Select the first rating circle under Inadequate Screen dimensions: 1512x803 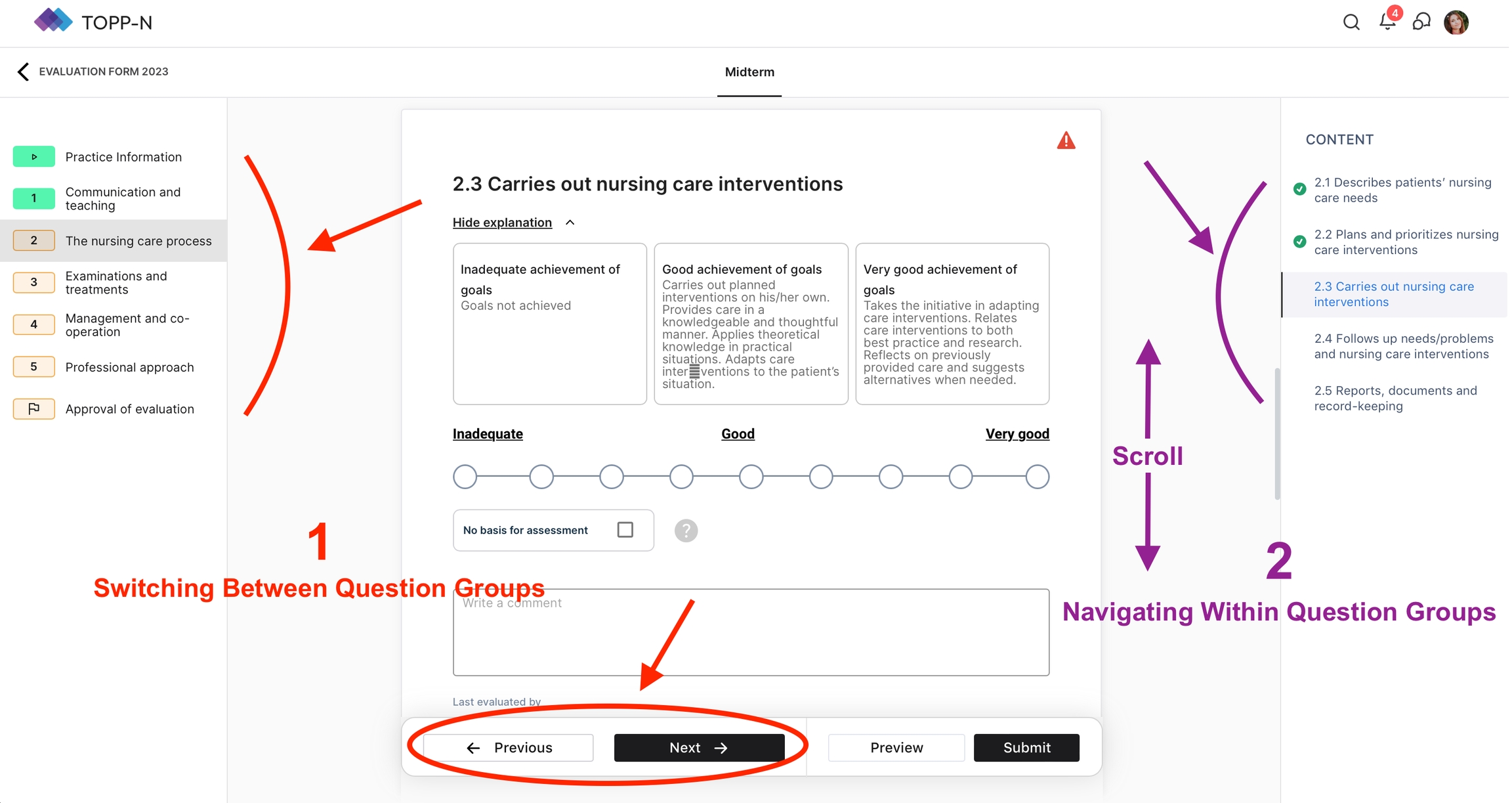[x=465, y=477]
